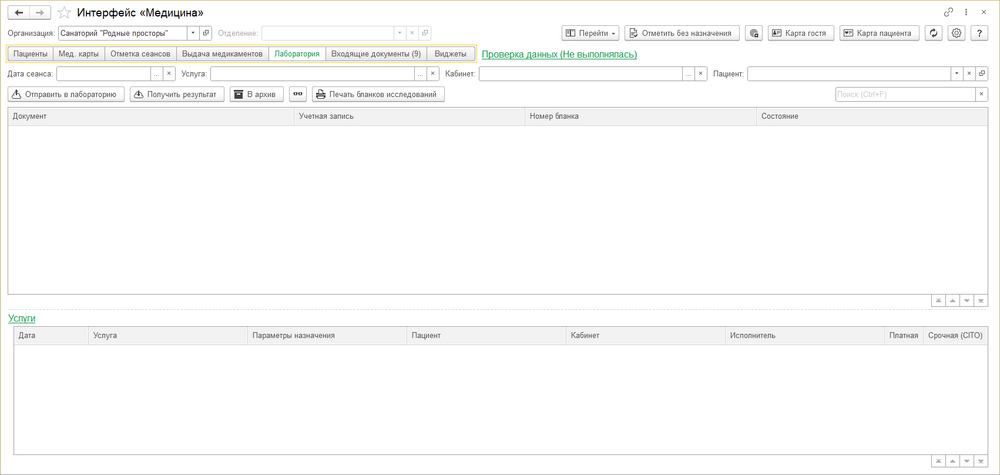
Task: Move down one row in Услуги table
Action: point(967,461)
